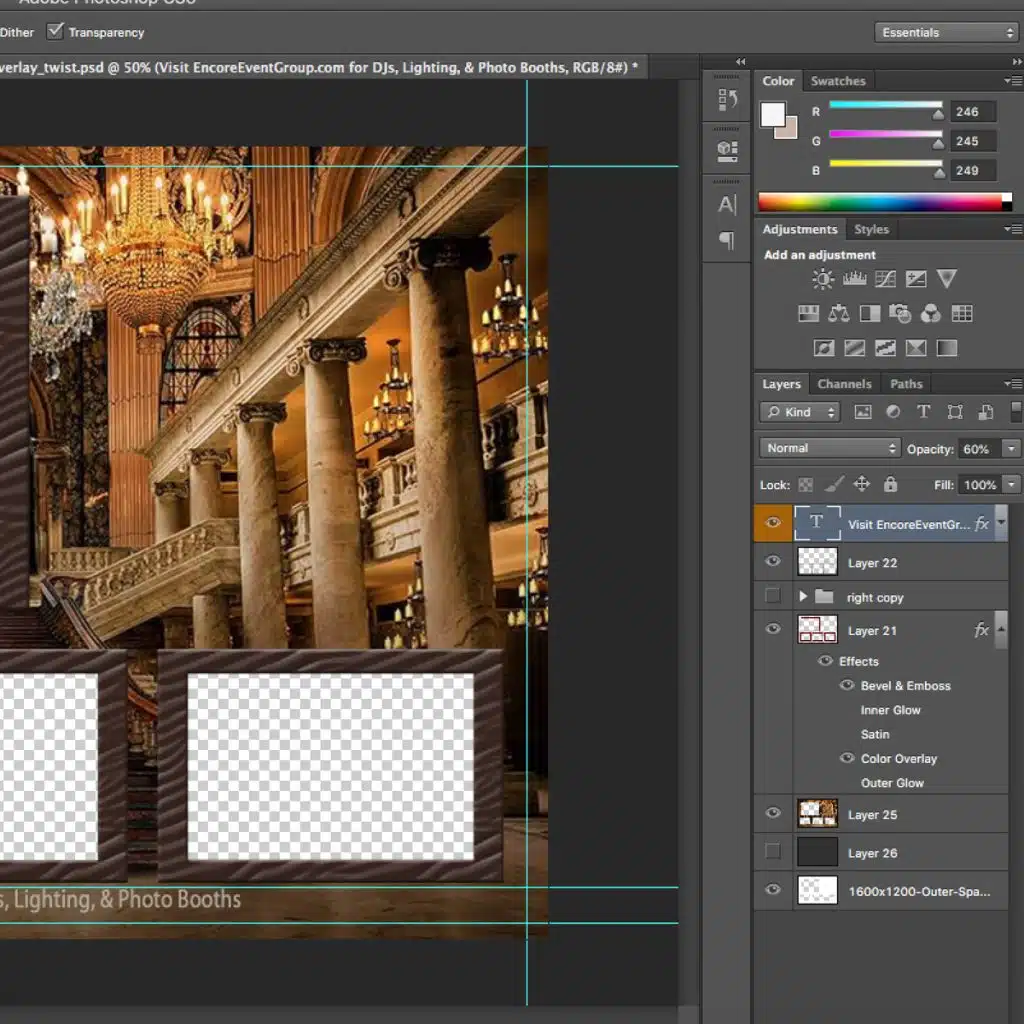Image resolution: width=1024 pixels, height=1024 pixels.
Task: Filter layers by type layers icon
Action: (x=923, y=412)
